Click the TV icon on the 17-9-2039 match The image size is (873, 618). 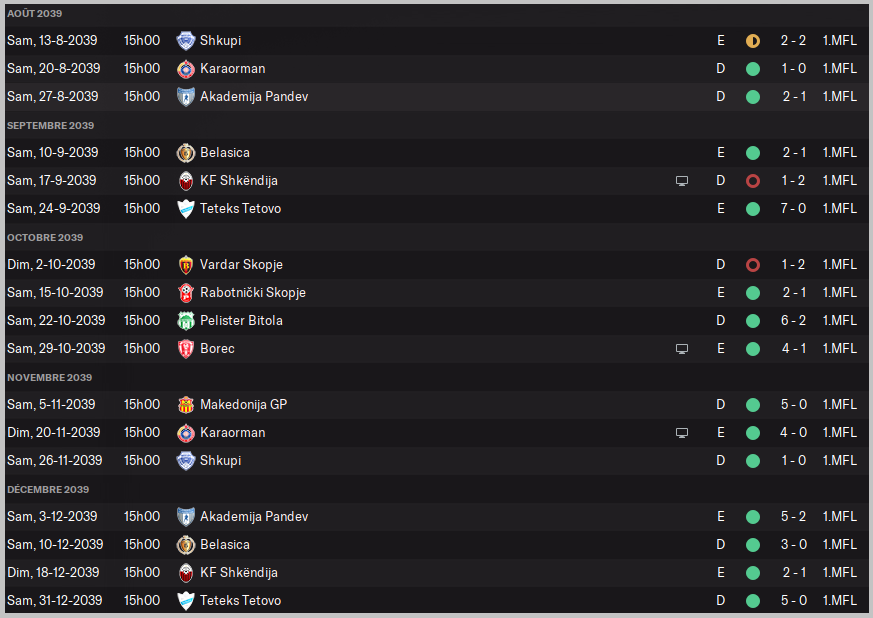click(x=682, y=181)
